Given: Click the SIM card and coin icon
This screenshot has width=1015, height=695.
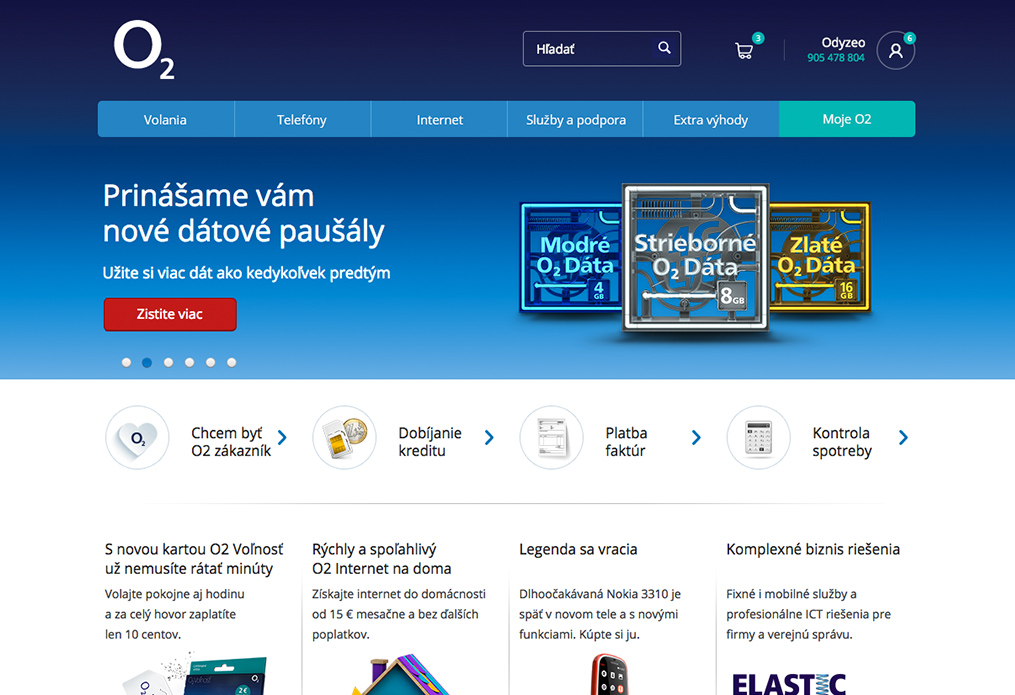Looking at the screenshot, I should 344,437.
